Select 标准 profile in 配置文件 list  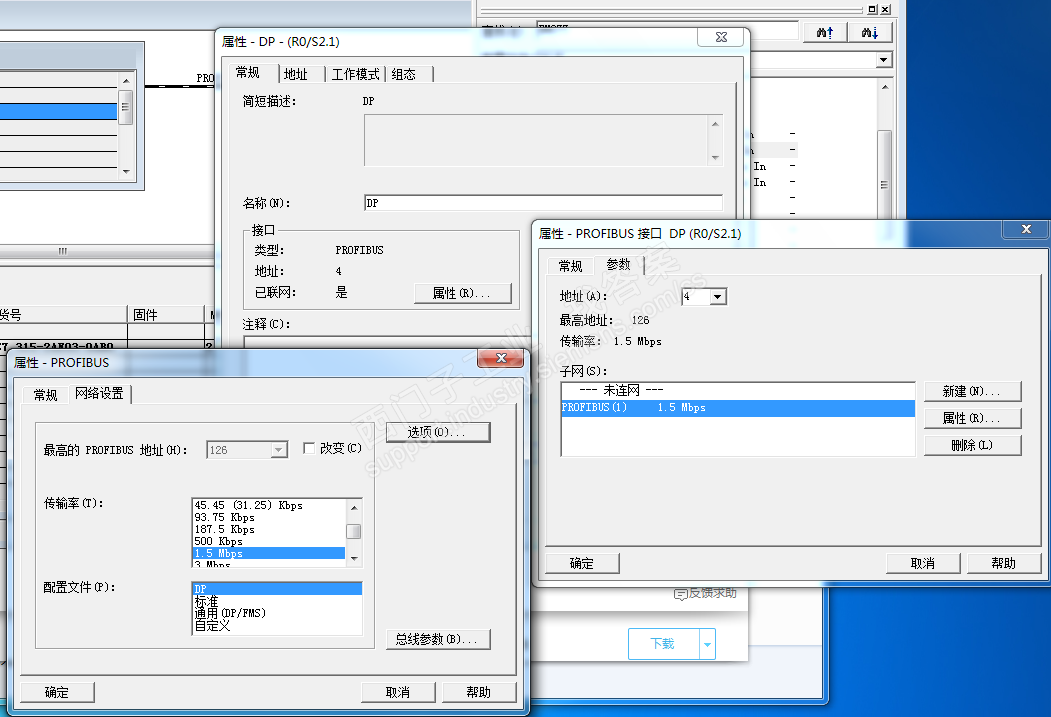[277, 601]
